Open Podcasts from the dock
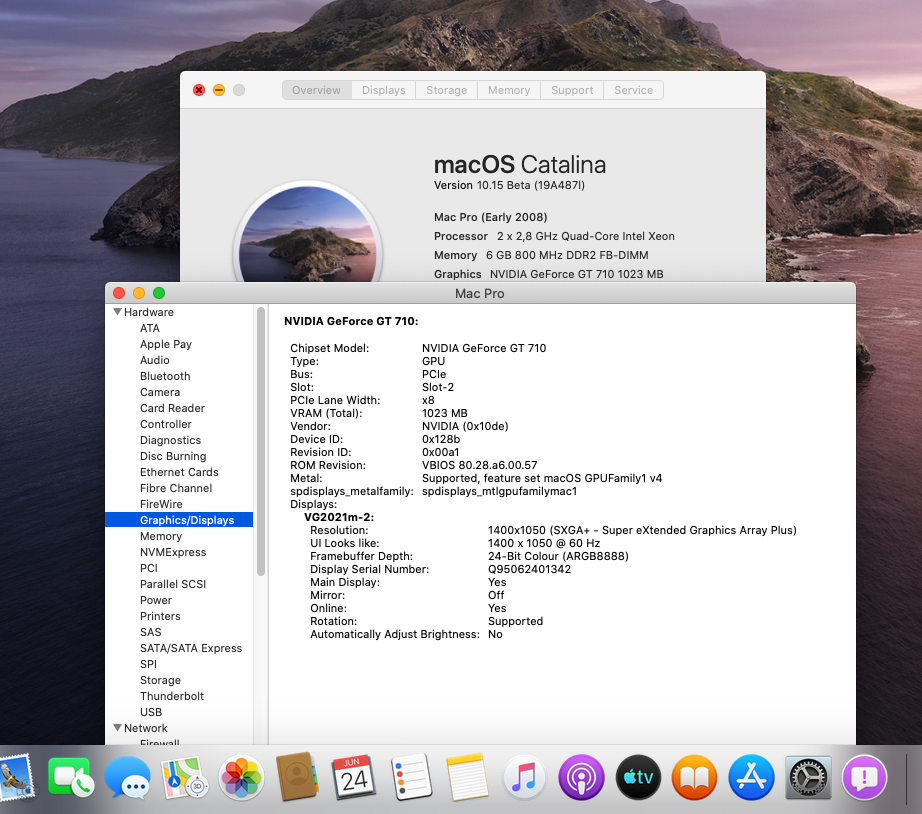922x814 pixels. pyautogui.click(x=581, y=778)
